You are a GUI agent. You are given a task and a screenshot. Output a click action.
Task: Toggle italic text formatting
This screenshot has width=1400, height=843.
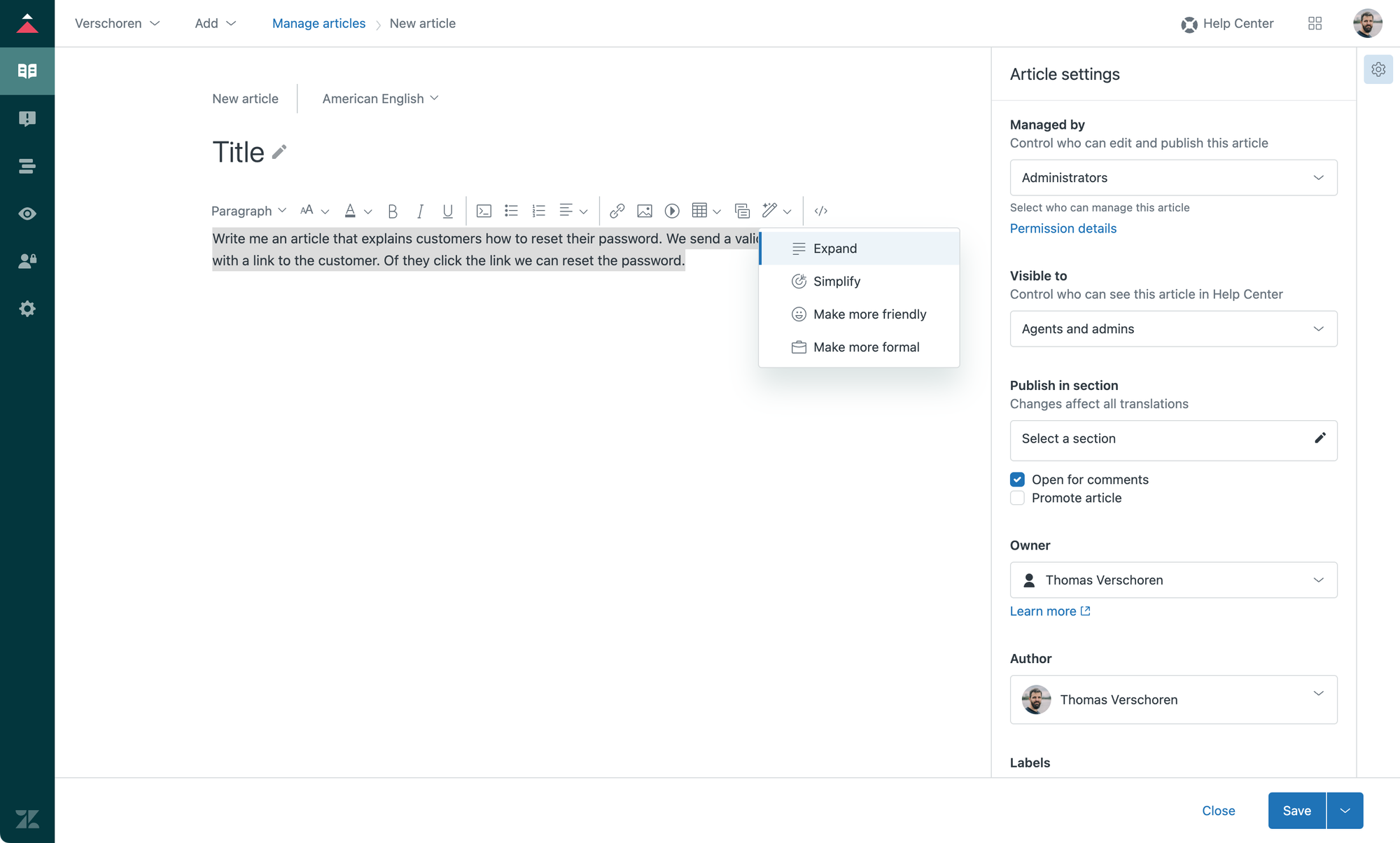click(420, 211)
